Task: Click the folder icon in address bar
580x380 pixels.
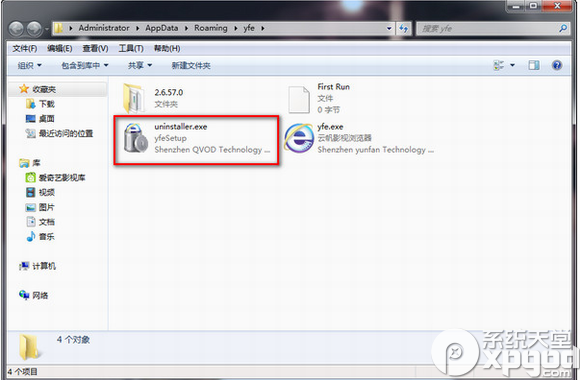Action: point(58,28)
